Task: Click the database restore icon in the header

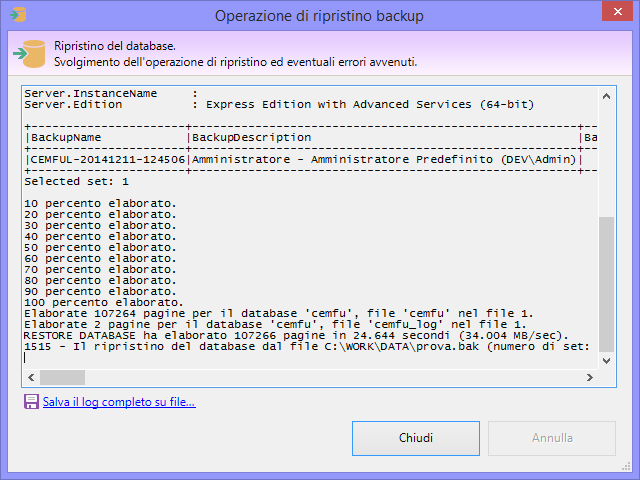Action: coord(30,54)
